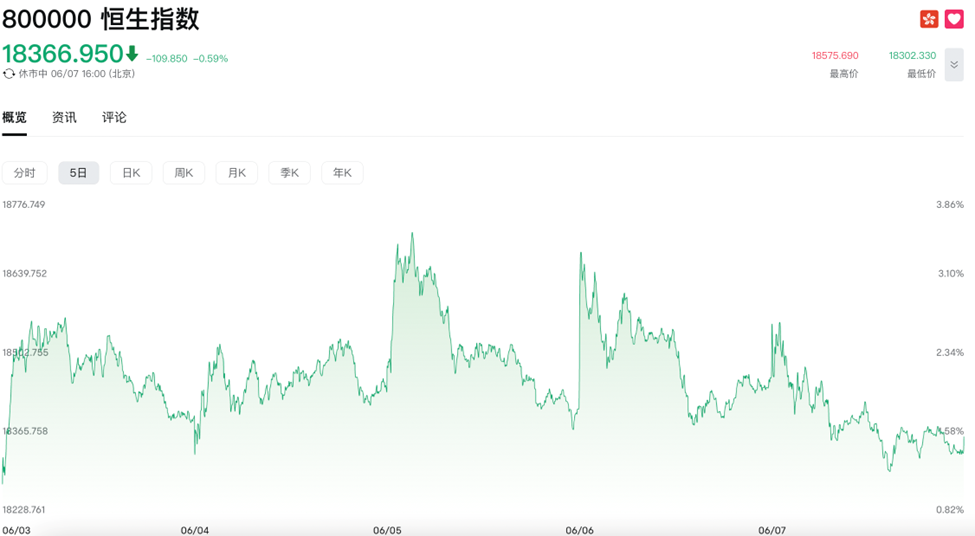975x536 pixels.
Task: Open the 评论 tab
Action: (114, 117)
